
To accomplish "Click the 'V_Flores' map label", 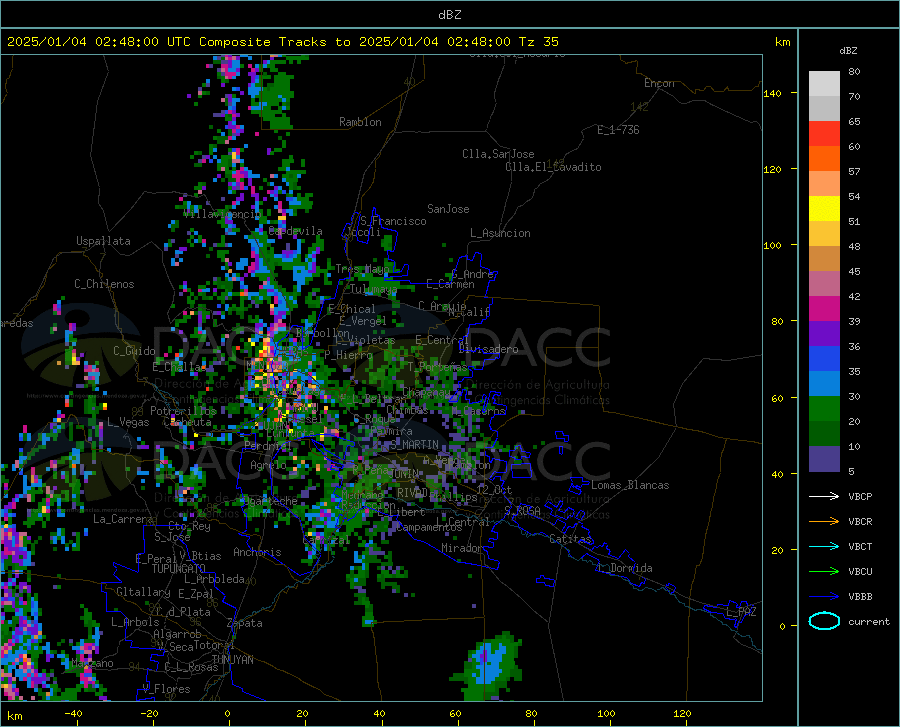I will click(x=166, y=689).
